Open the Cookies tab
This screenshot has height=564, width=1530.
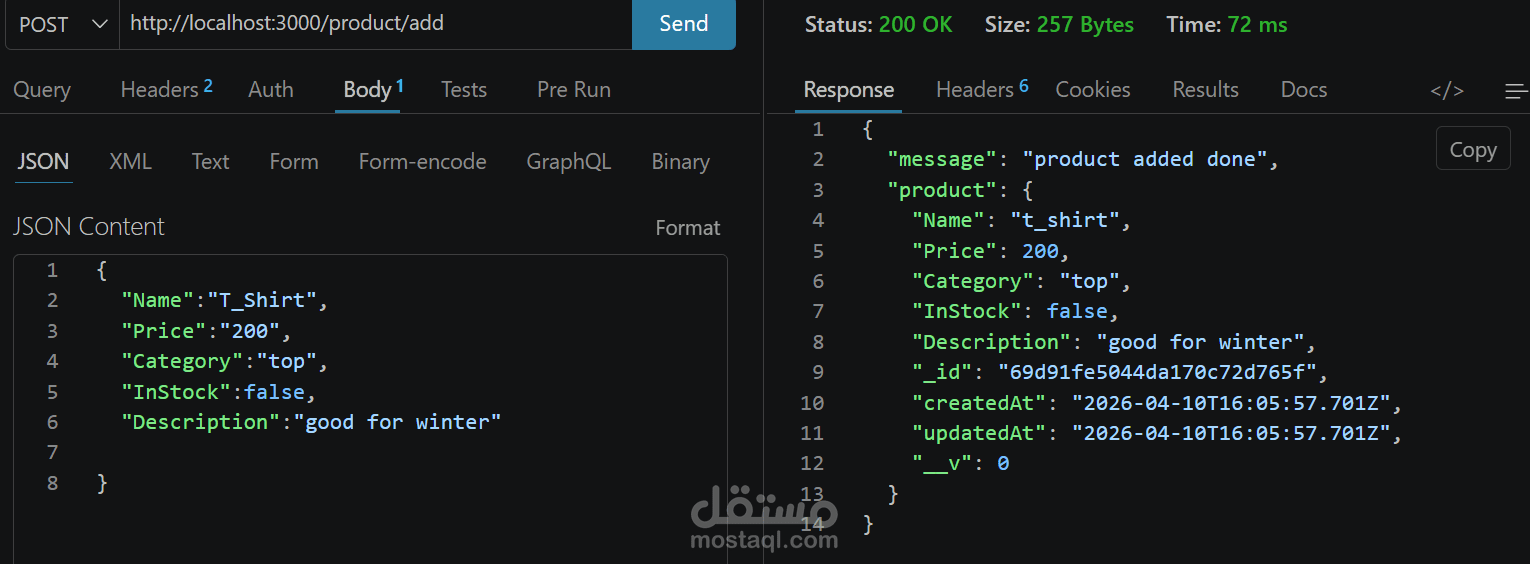click(1093, 90)
